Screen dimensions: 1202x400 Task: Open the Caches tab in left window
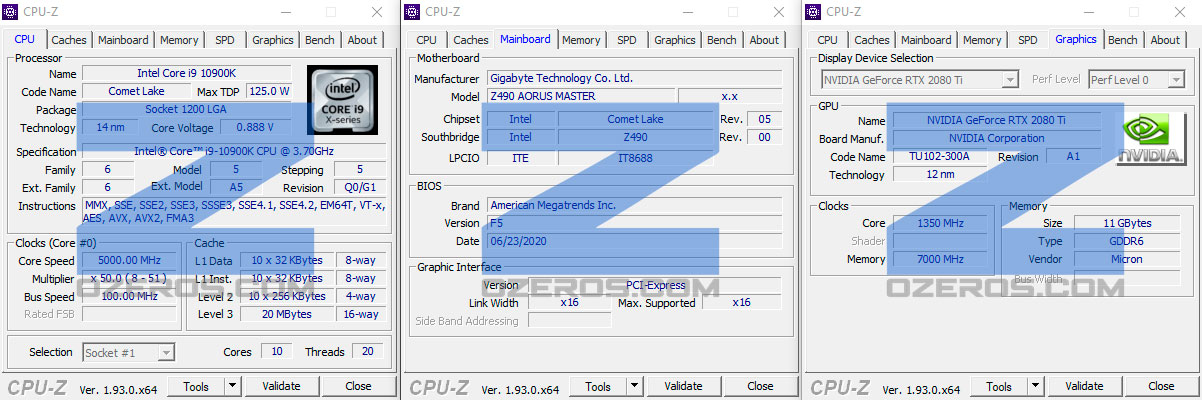[x=69, y=40]
